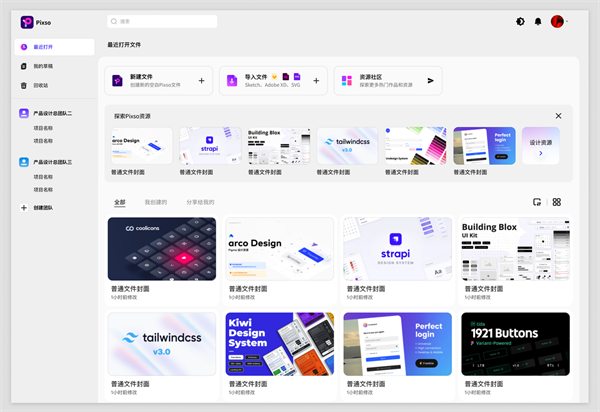The image size is (600, 412).
Task: Open Perfect login resource thumbnail in 探索Pixso资源
Action: [x=484, y=146]
